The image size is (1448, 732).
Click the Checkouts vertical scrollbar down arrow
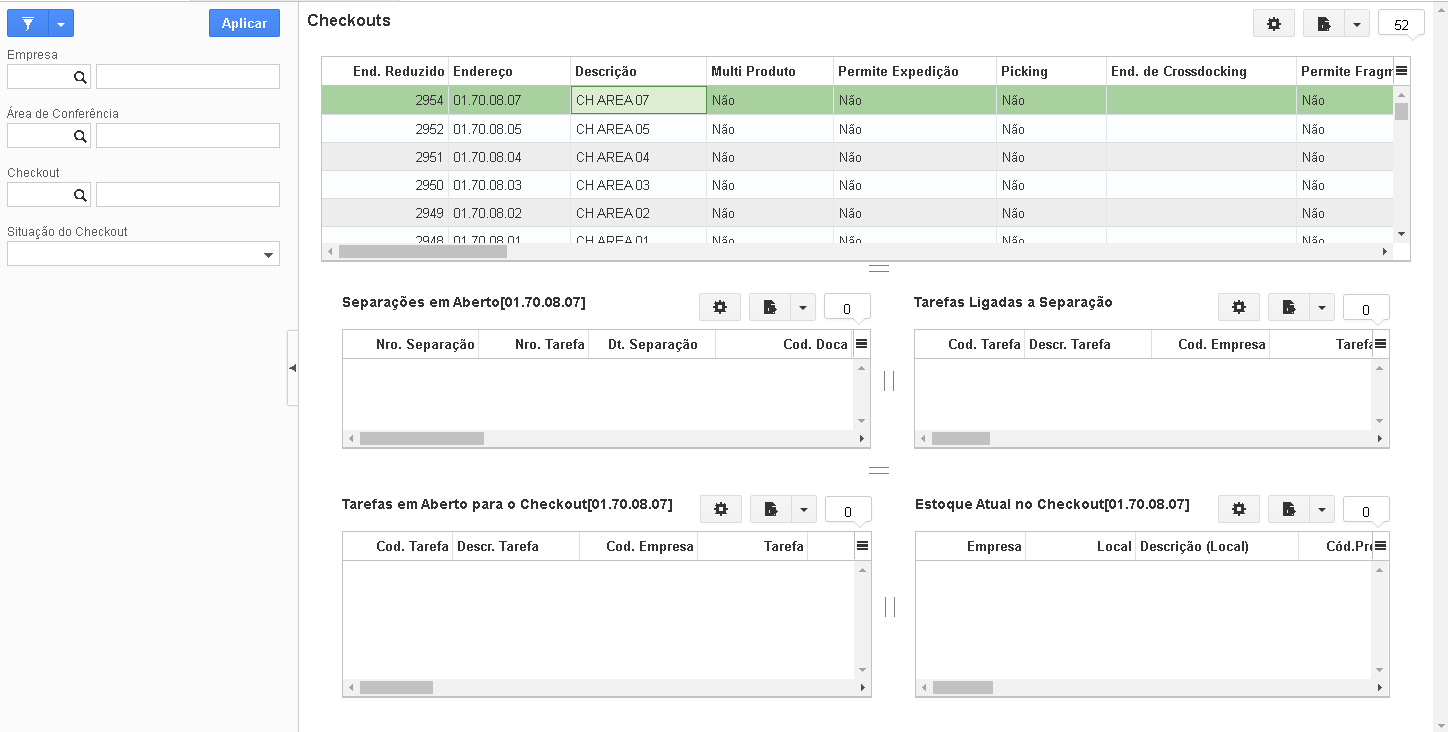pos(1401,233)
